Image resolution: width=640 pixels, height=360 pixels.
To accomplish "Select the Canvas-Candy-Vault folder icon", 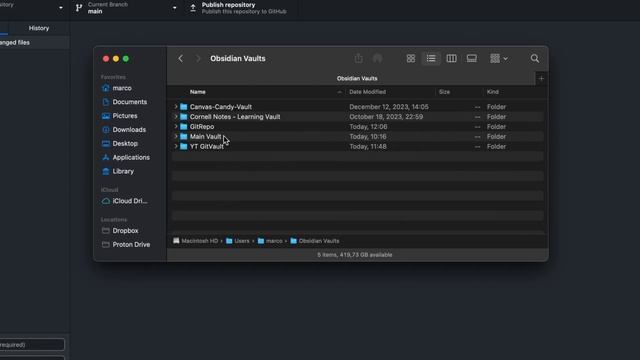I will [x=184, y=107].
